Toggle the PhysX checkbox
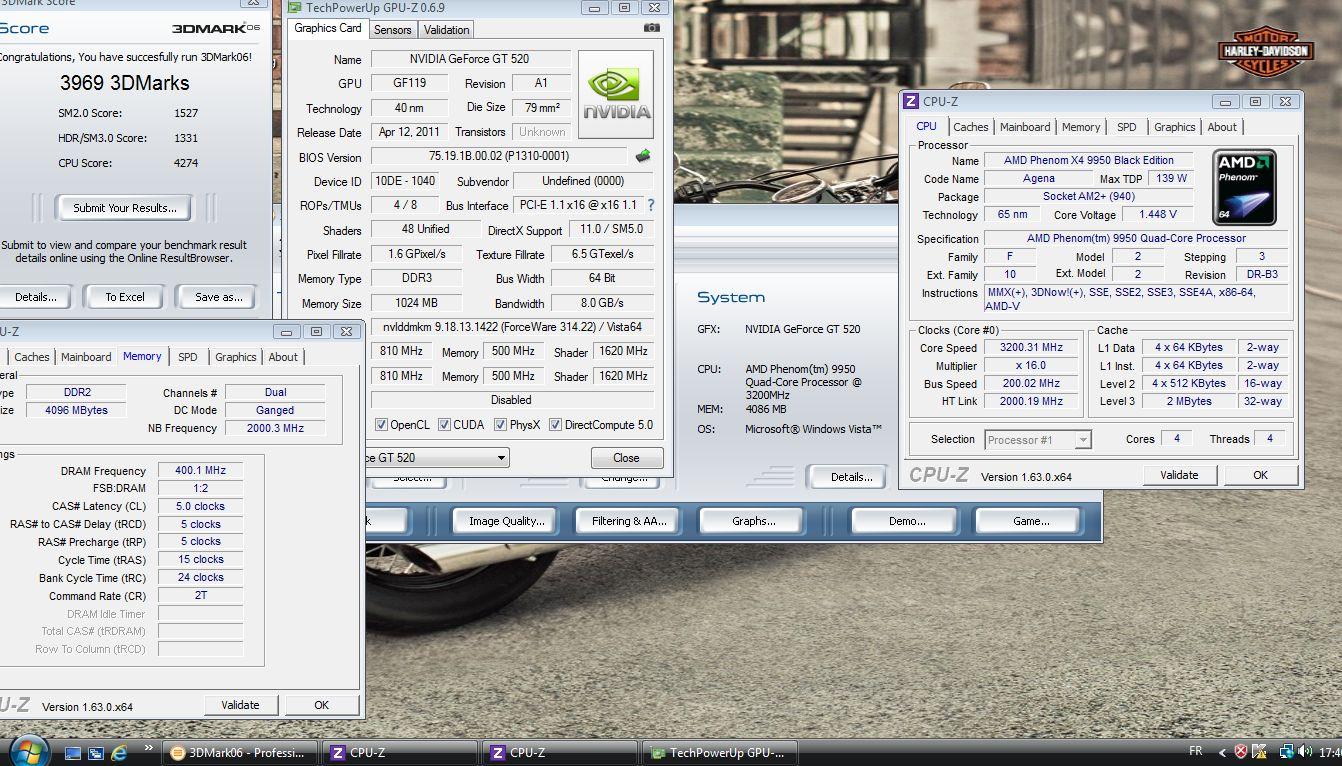1342x766 pixels. [x=499, y=425]
